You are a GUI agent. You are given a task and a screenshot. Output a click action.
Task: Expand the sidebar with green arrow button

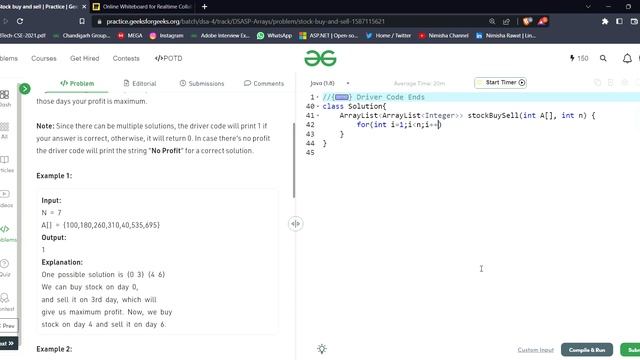[24, 89]
